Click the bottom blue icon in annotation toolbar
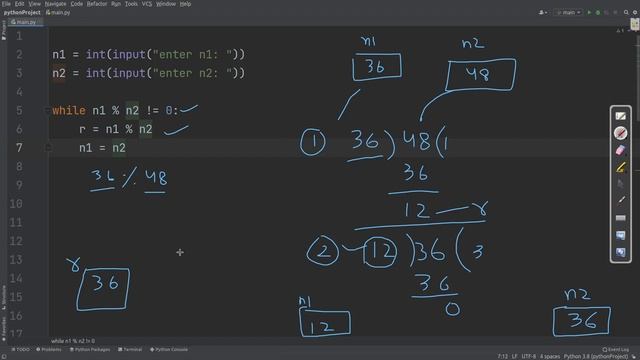The width and height of the screenshot is (640, 360). [620, 252]
